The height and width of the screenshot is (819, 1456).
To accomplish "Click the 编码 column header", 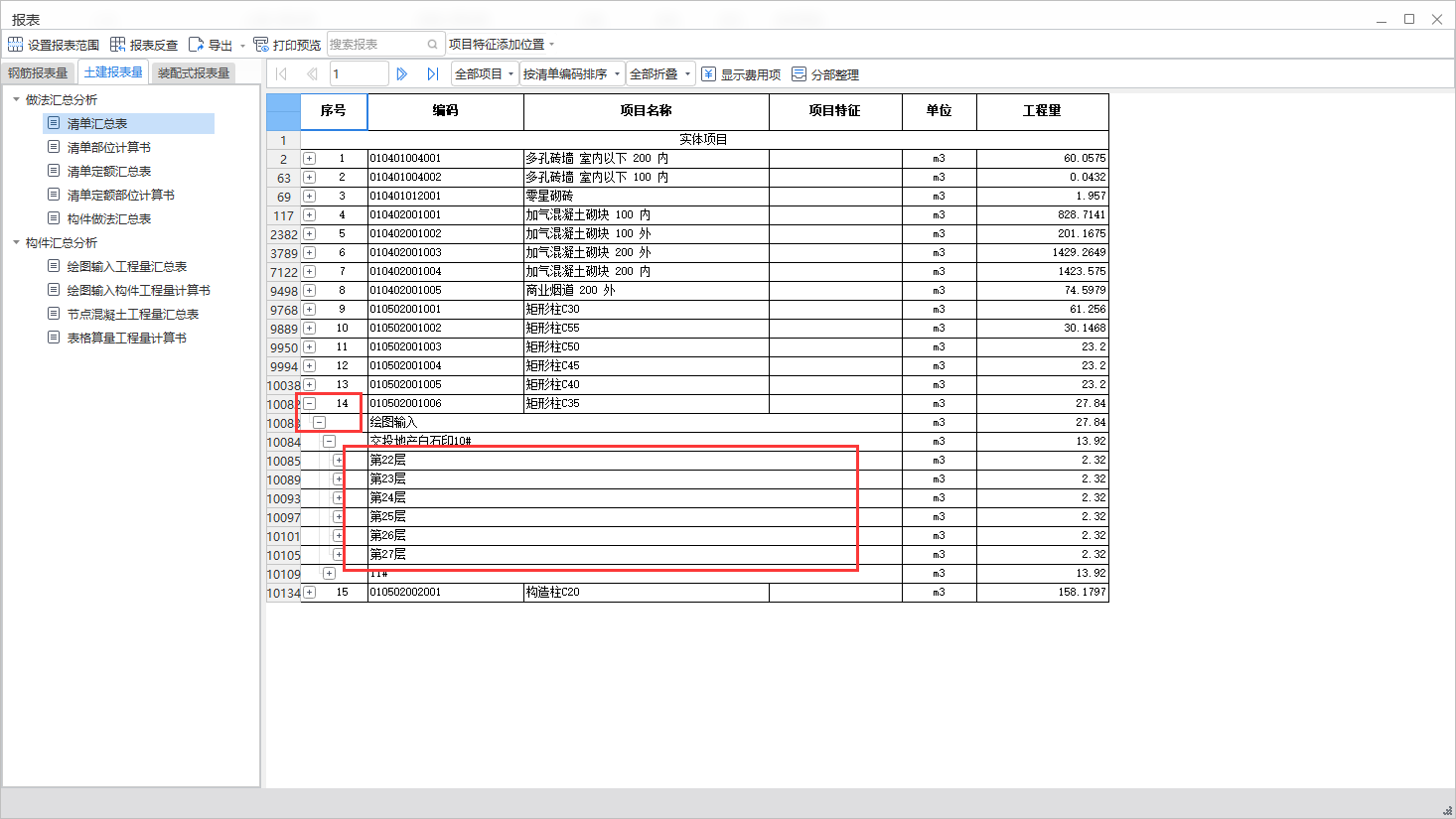I will point(446,111).
